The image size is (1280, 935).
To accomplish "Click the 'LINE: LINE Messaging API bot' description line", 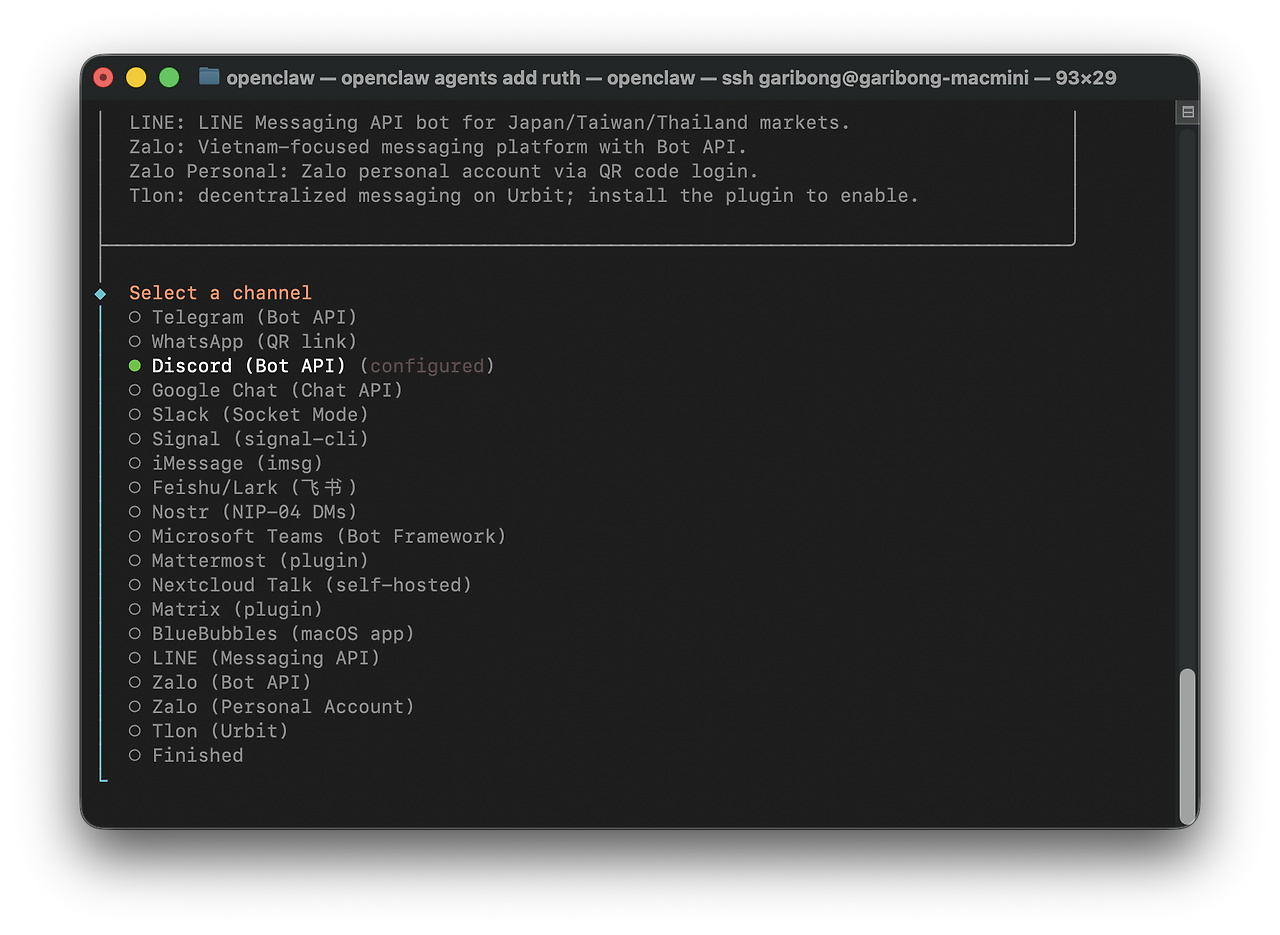I will click(489, 123).
